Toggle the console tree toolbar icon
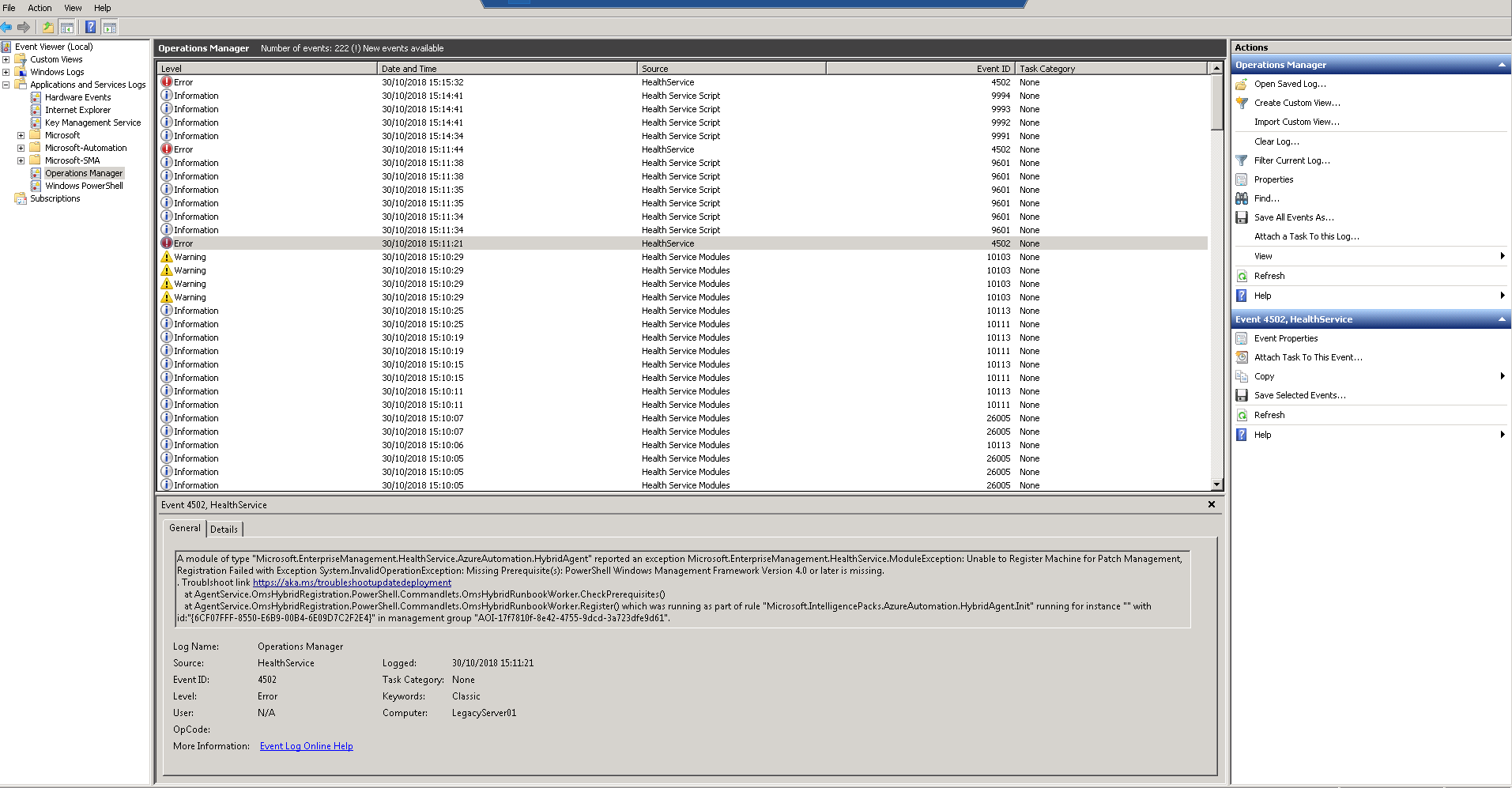Viewport: 1512px width, 788px height. click(67, 27)
